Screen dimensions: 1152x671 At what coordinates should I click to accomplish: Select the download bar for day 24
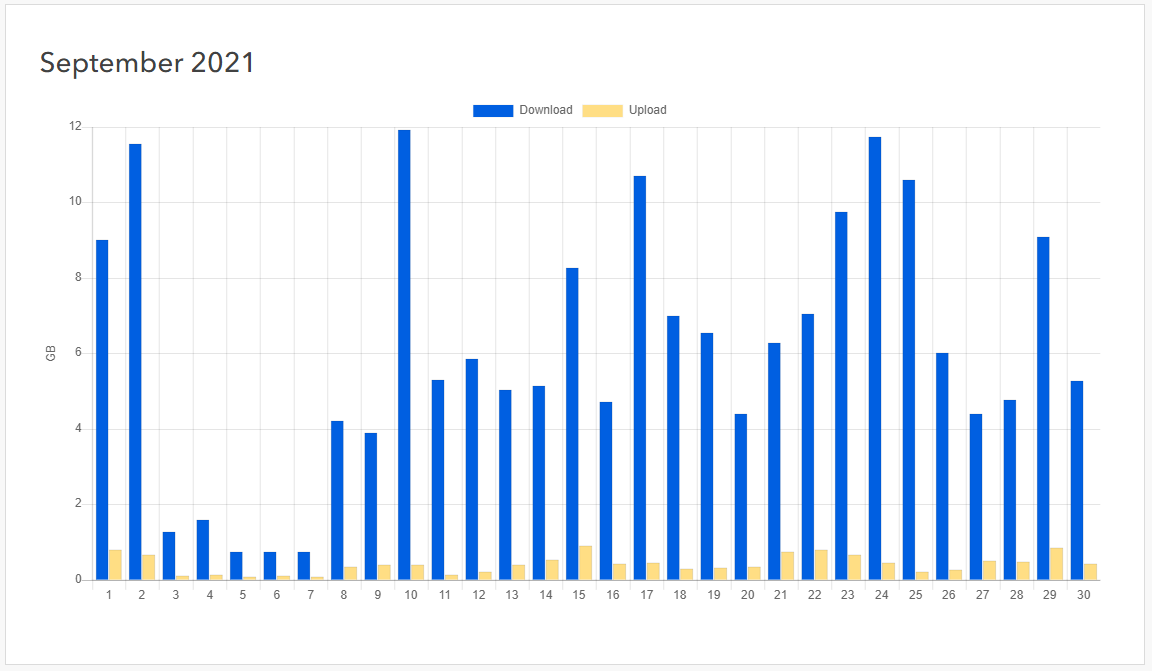point(875,359)
